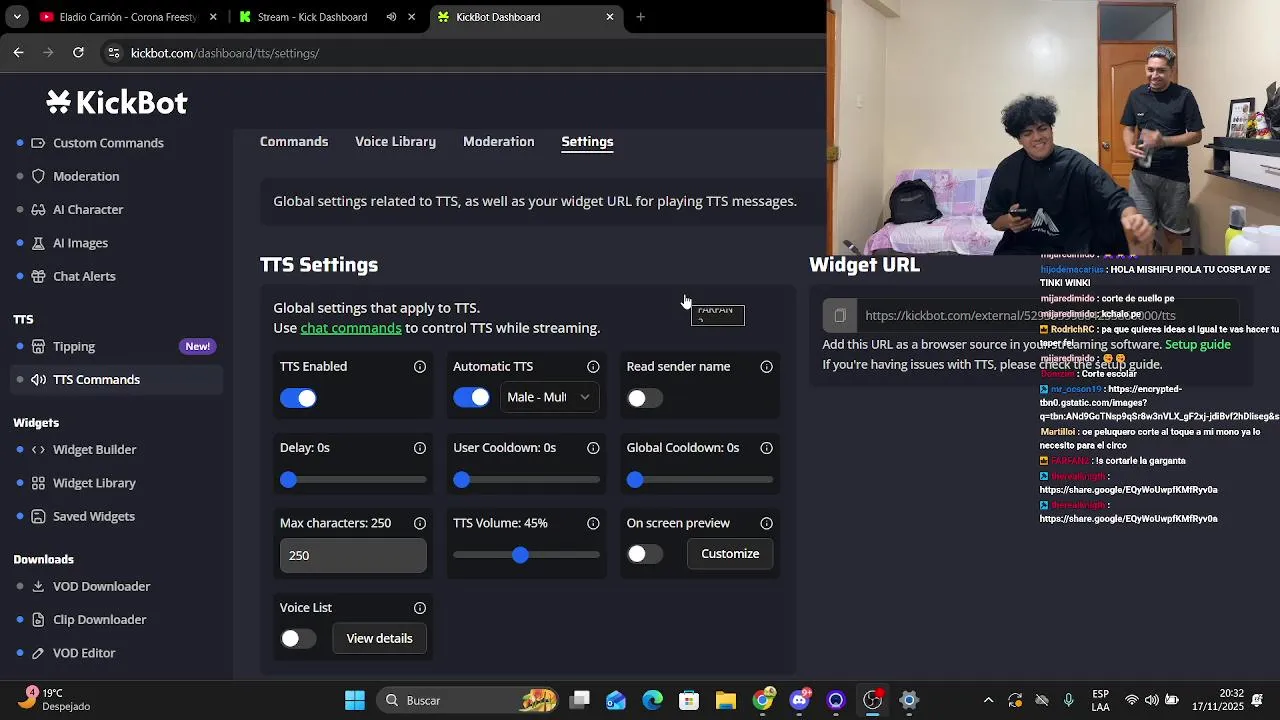This screenshot has width=1280, height=720.
Task: Show info for Global Cooldown
Action: pyautogui.click(x=766, y=448)
